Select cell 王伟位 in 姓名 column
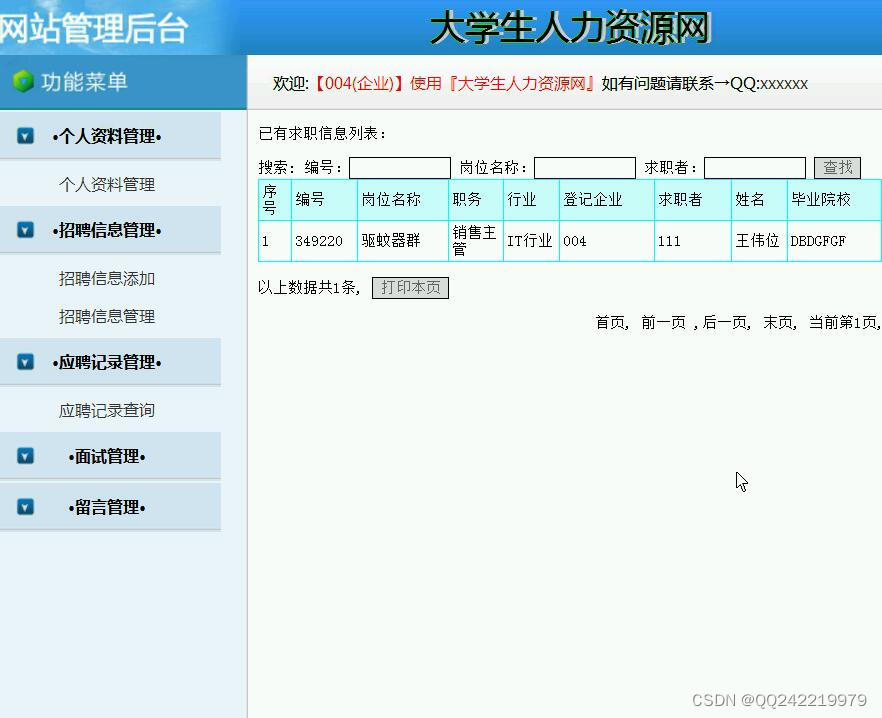Viewport: 882px width, 718px height. tap(759, 241)
